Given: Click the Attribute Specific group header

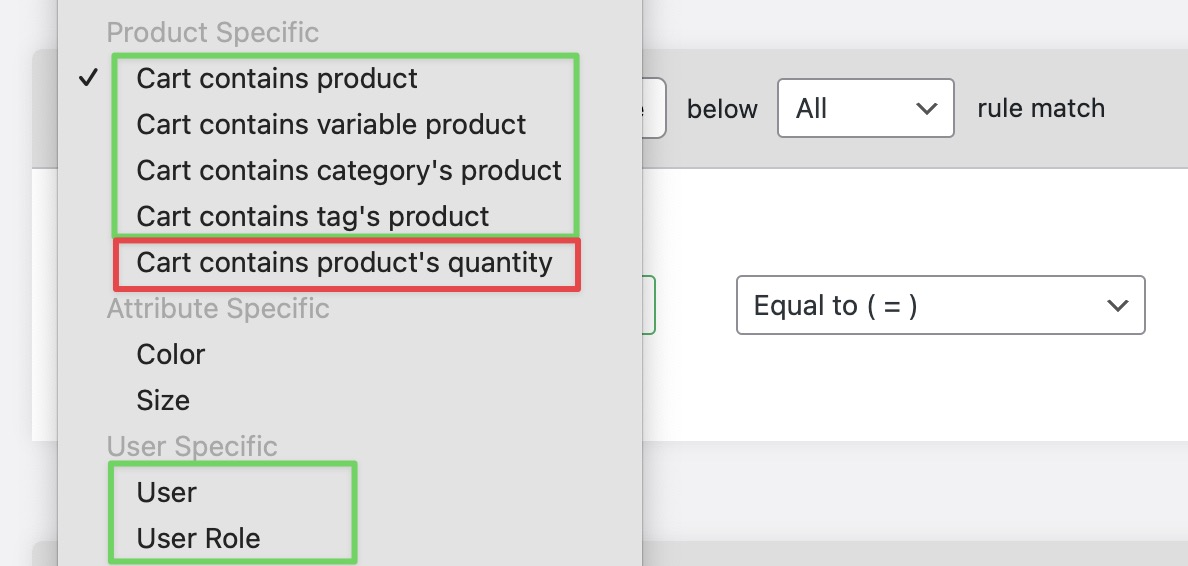Looking at the screenshot, I should 218,309.
